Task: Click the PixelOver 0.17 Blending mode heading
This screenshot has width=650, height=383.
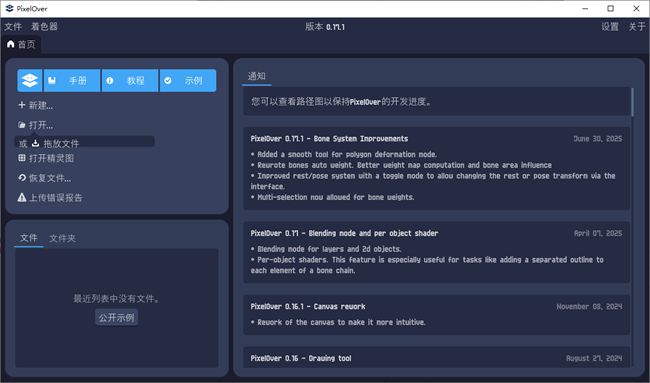Action: [x=344, y=233]
